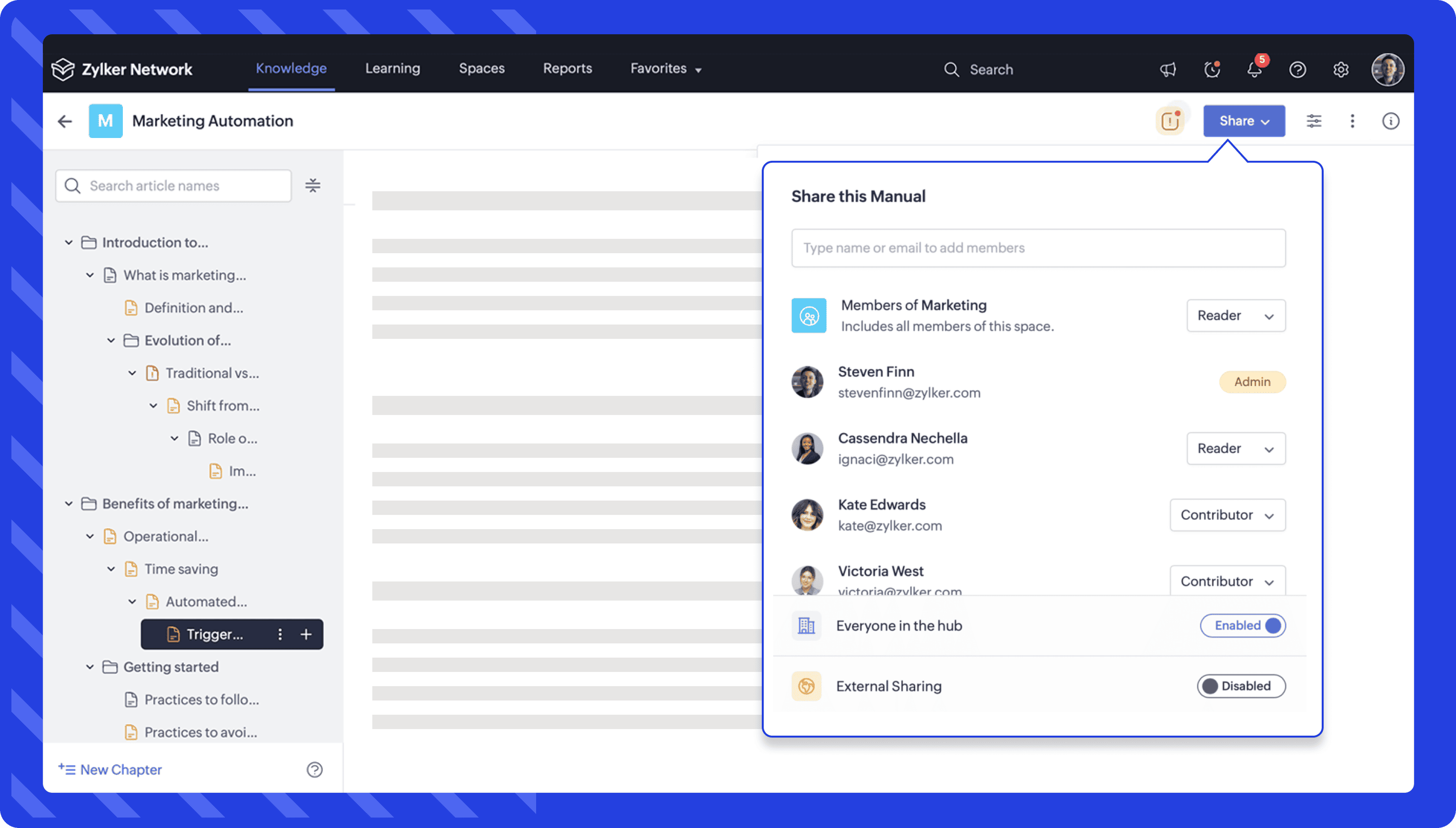Image resolution: width=1456 pixels, height=828 pixels.
Task: Click Cassendra Nechella's avatar
Action: [x=807, y=449]
